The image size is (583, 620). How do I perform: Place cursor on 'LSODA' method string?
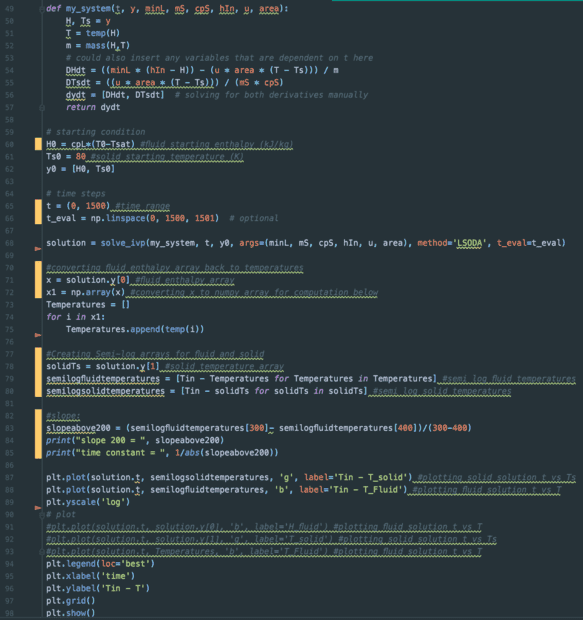click(x=469, y=243)
